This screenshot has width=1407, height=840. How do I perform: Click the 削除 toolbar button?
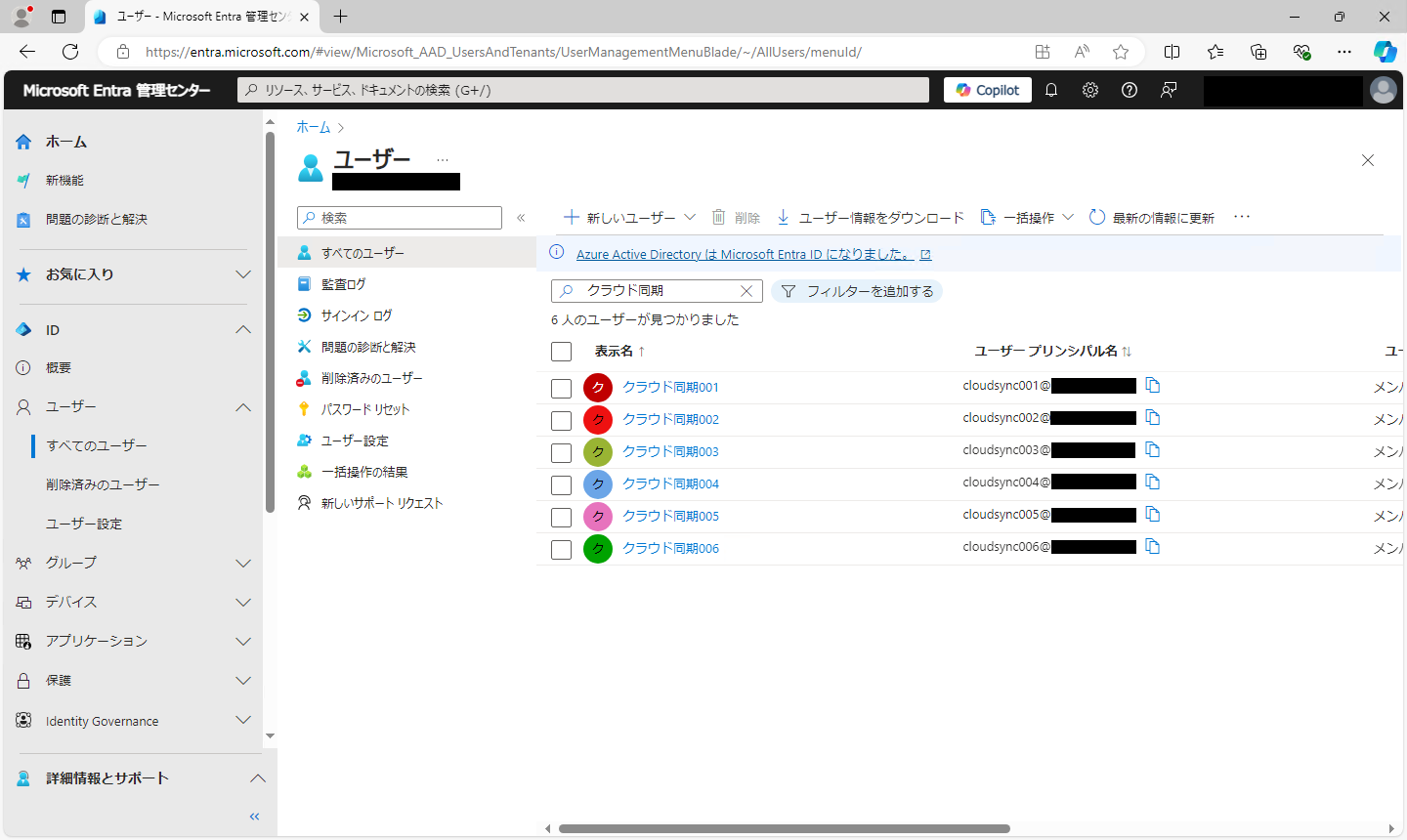coord(736,218)
